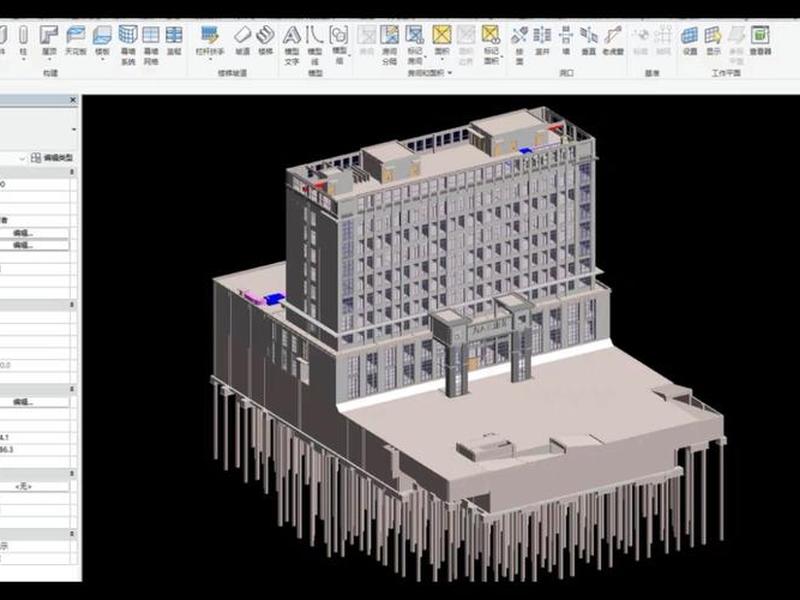This screenshot has width=800, height=600.
Task: Select the Room Separator (房间分隔) tool
Action: click(x=389, y=45)
